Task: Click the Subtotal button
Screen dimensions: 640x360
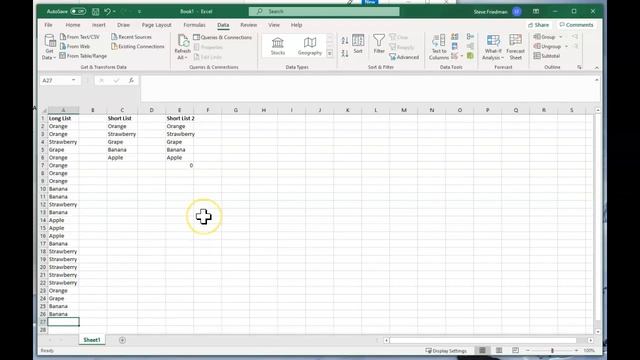Action: tap(547, 56)
